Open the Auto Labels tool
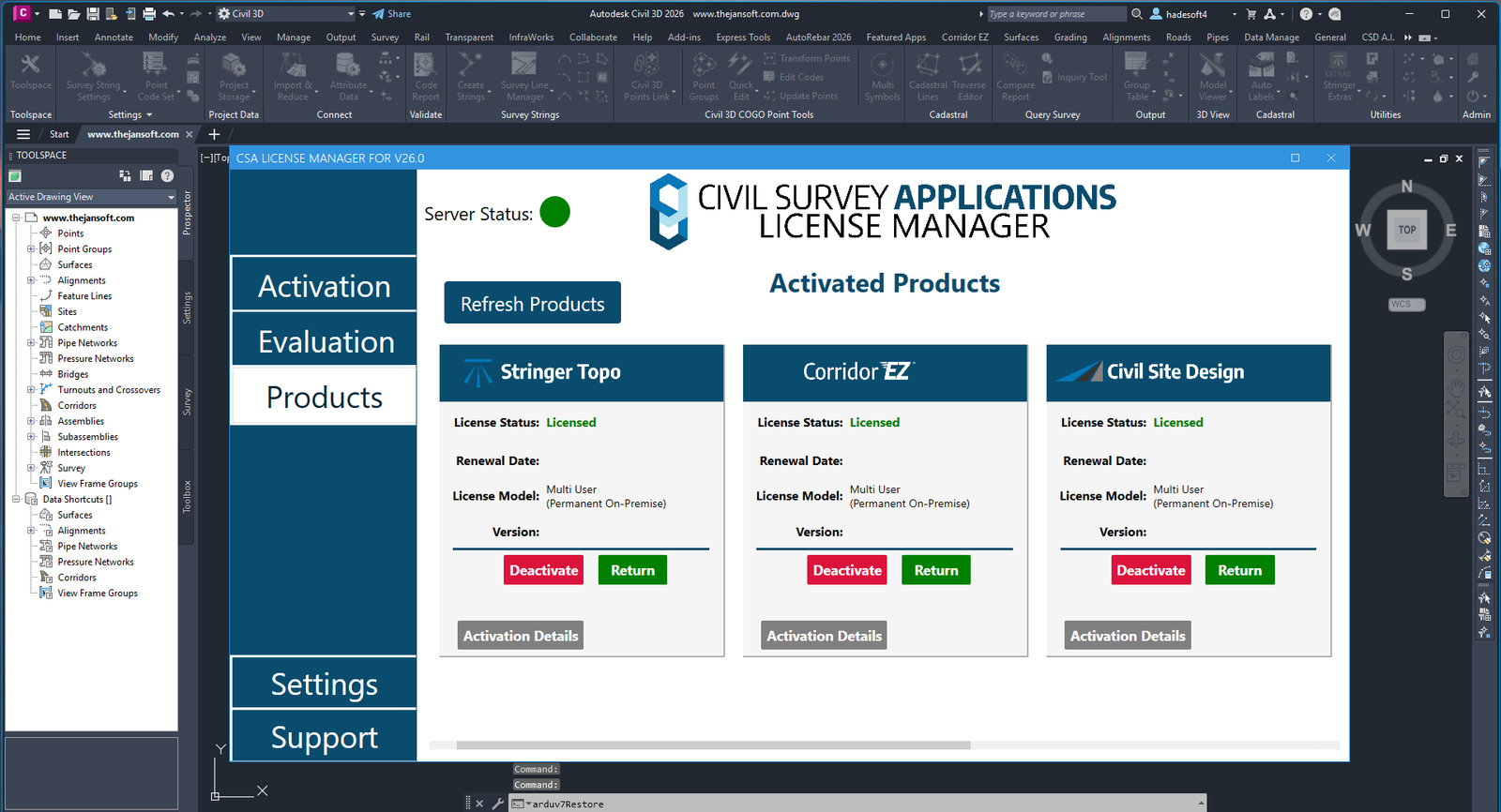 (1262, 77)
